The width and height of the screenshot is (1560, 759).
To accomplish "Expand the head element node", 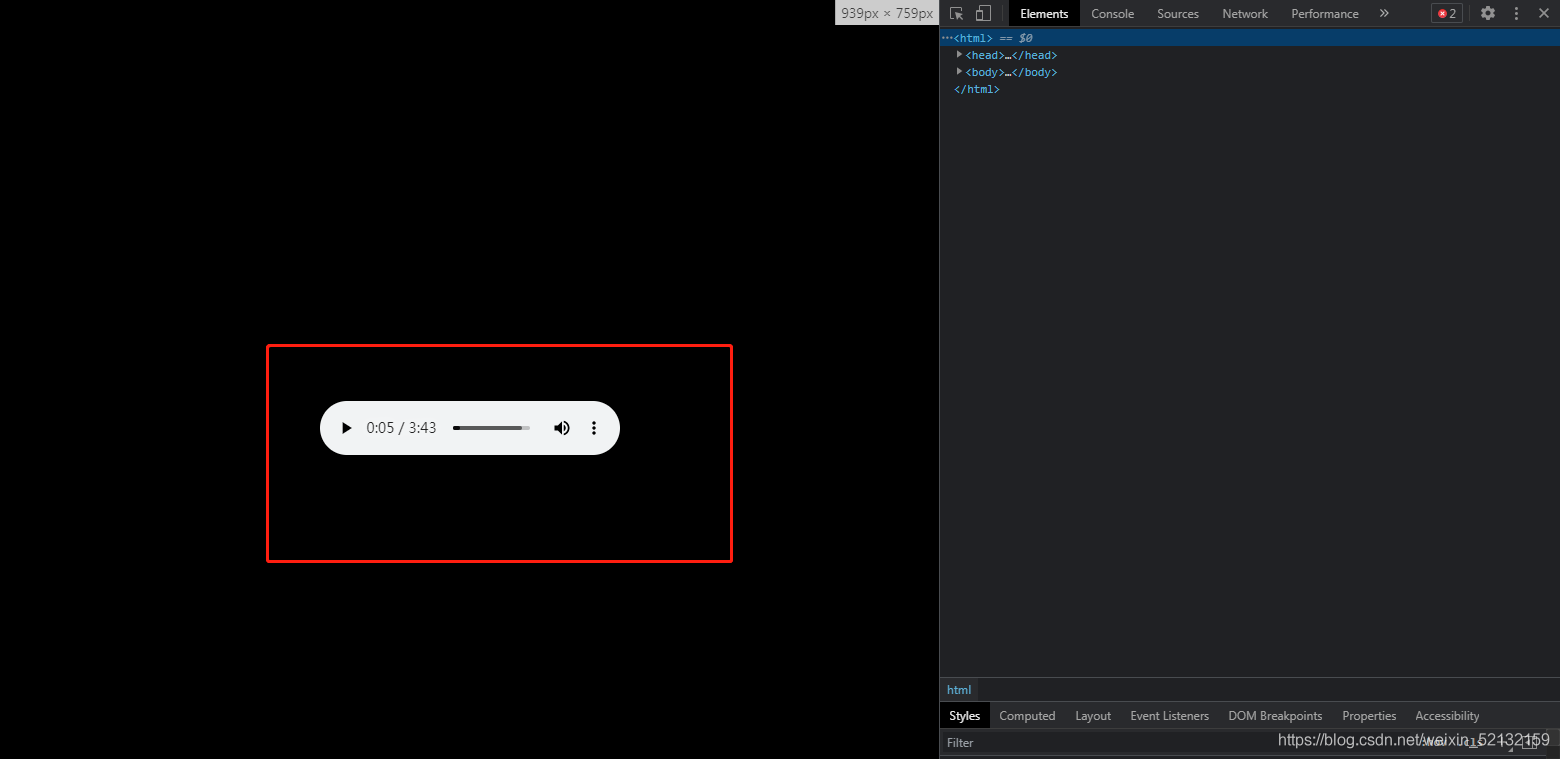I will click(x=959, y=55).
